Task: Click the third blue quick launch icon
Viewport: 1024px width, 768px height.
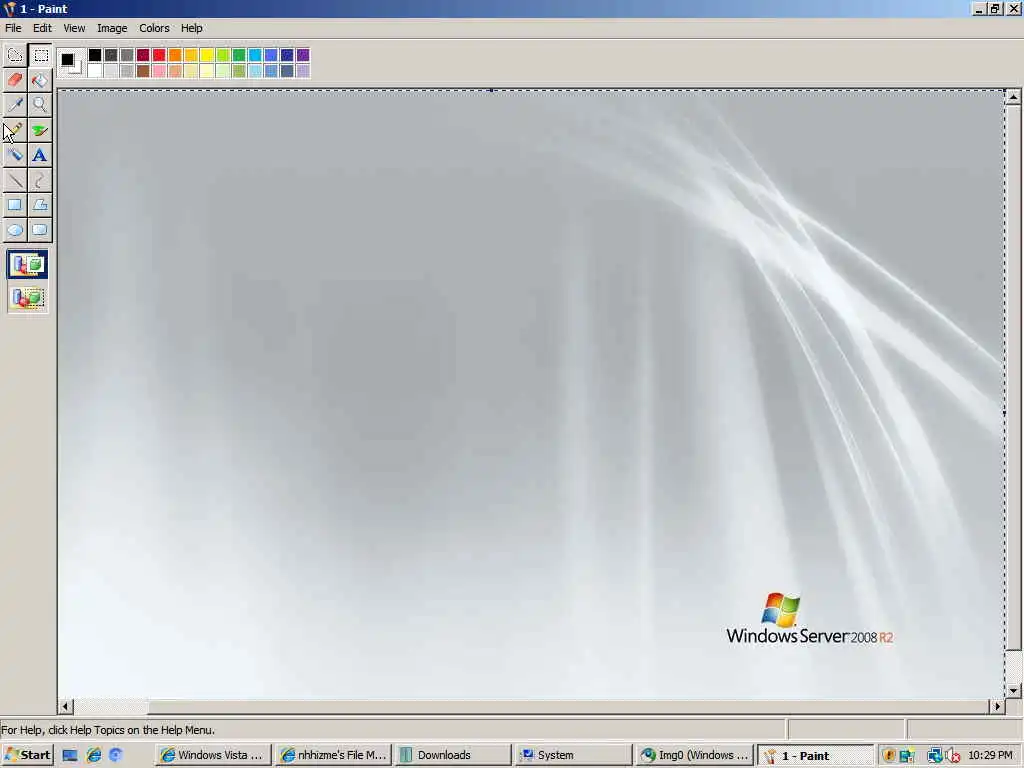Action: click(116, 755)
